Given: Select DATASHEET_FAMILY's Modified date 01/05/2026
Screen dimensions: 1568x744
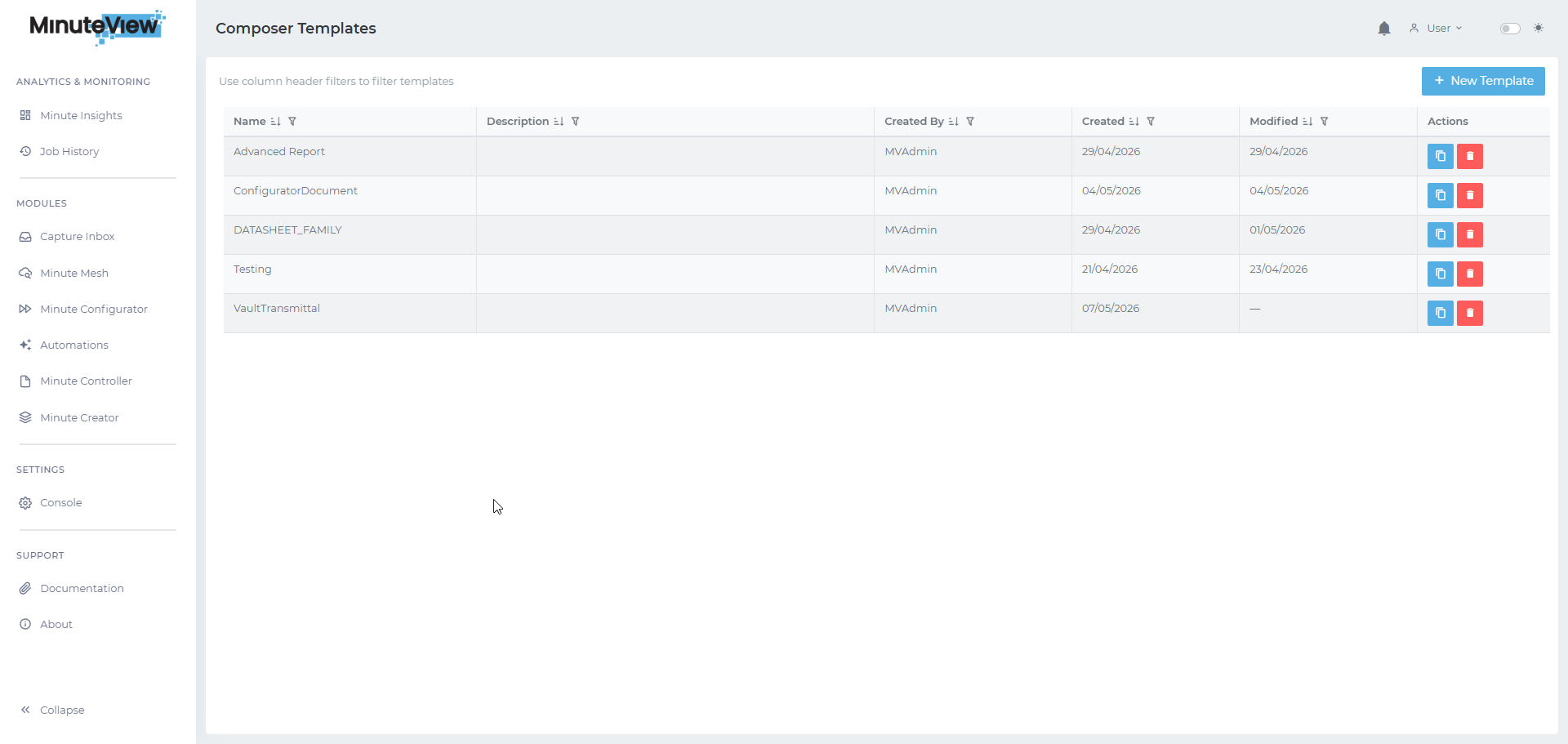Looking at the screenshot, I should tap(1277, 229).
